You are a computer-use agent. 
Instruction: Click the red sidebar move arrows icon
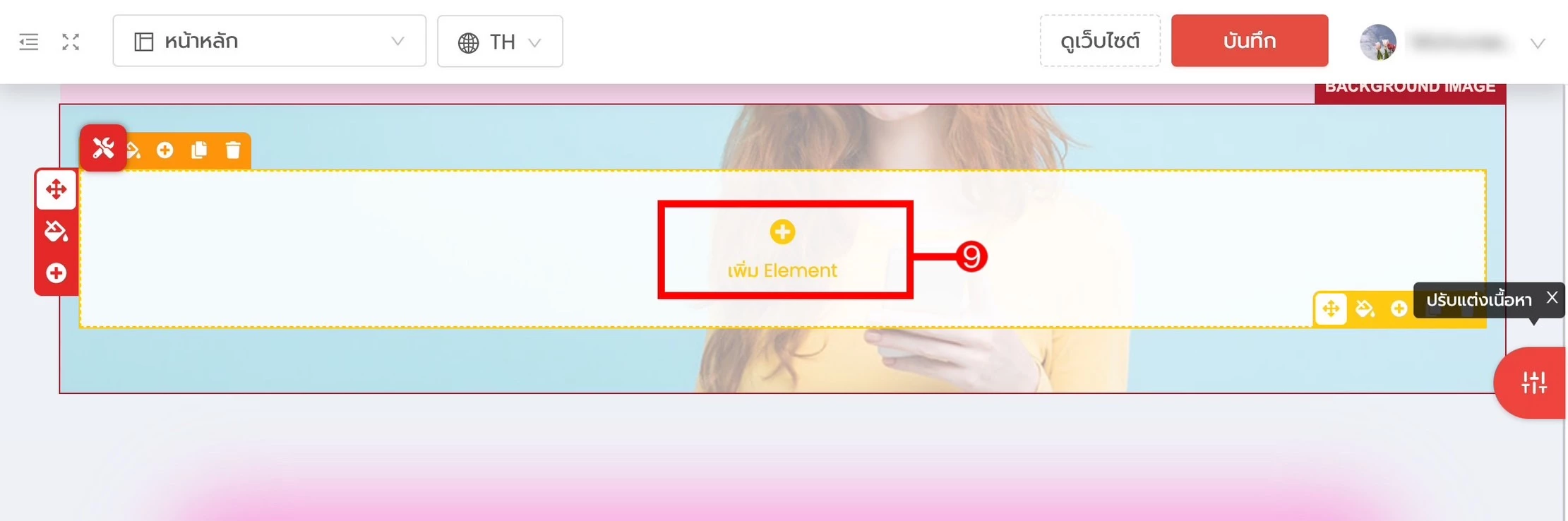tap(56, 189)
